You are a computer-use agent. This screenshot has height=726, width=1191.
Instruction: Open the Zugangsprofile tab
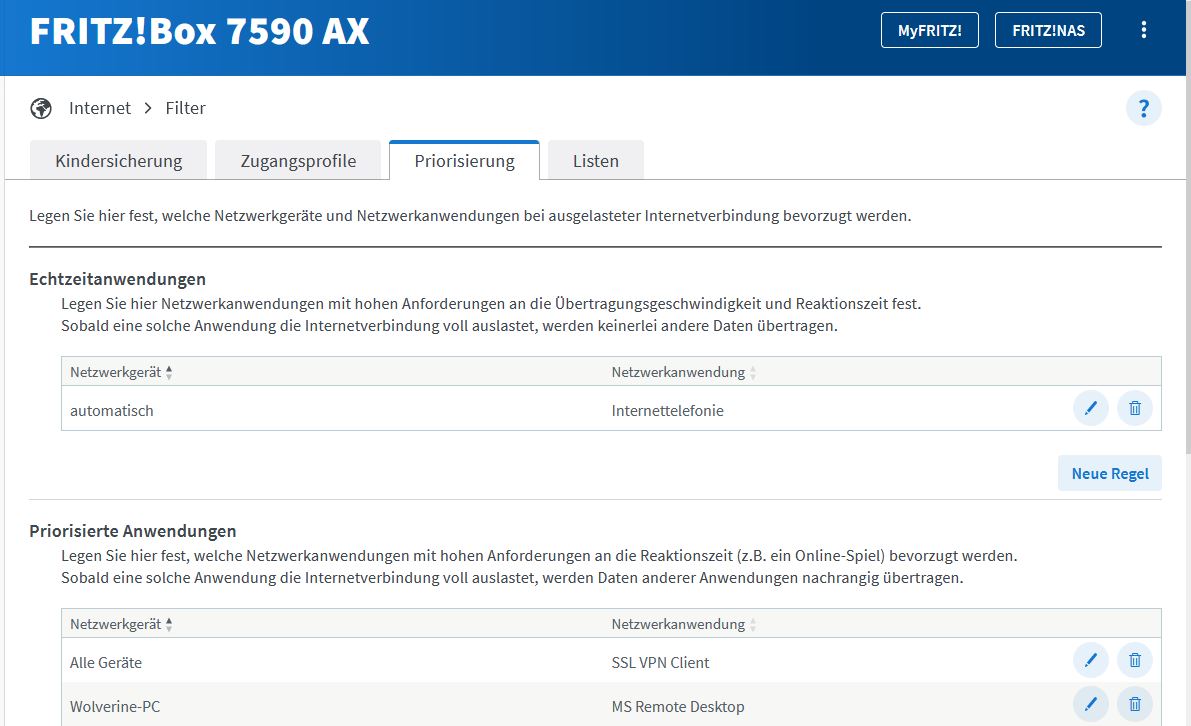(298, 160)
